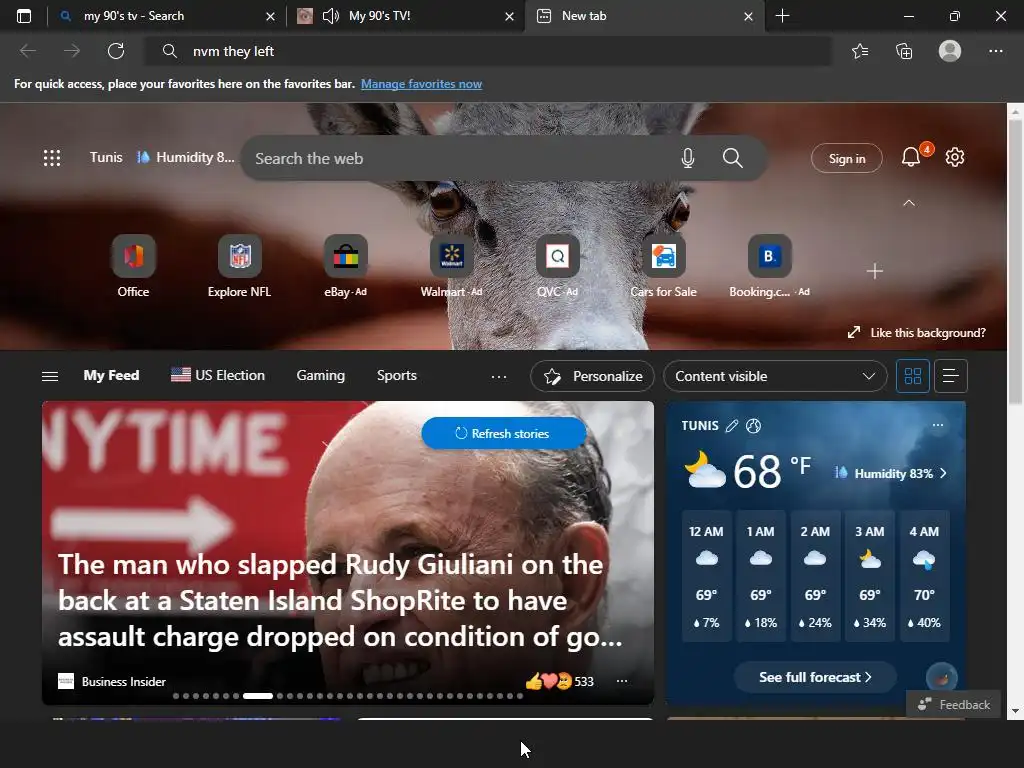Click the expand background icon
The height and width of the screenshot is (768, 1024).
[854, 332]
